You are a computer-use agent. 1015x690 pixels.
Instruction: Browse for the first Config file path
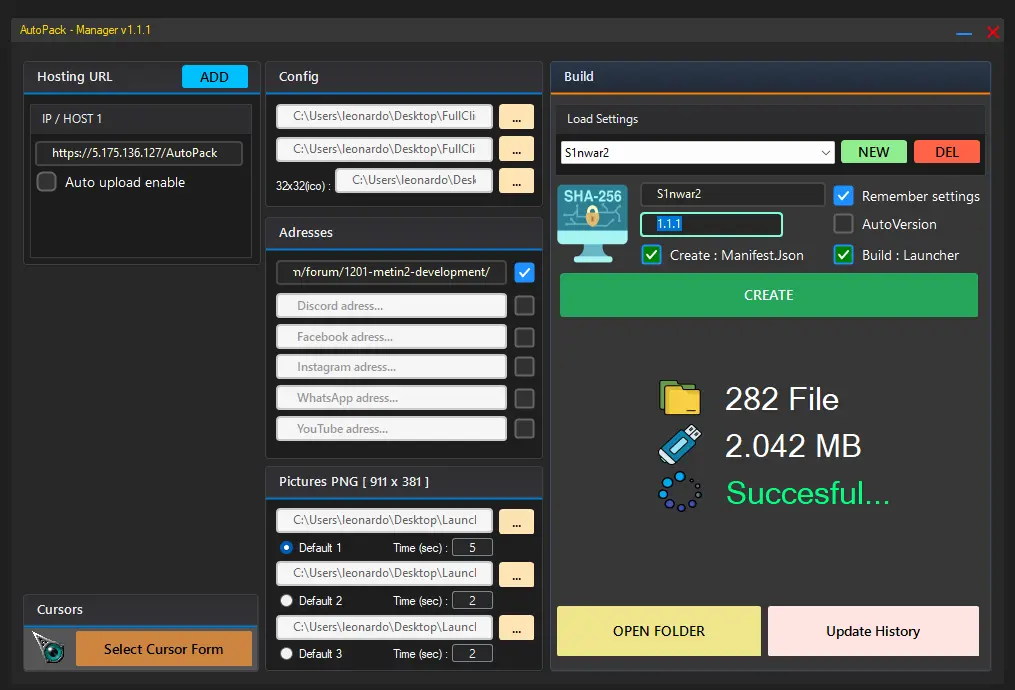(516, 116)
